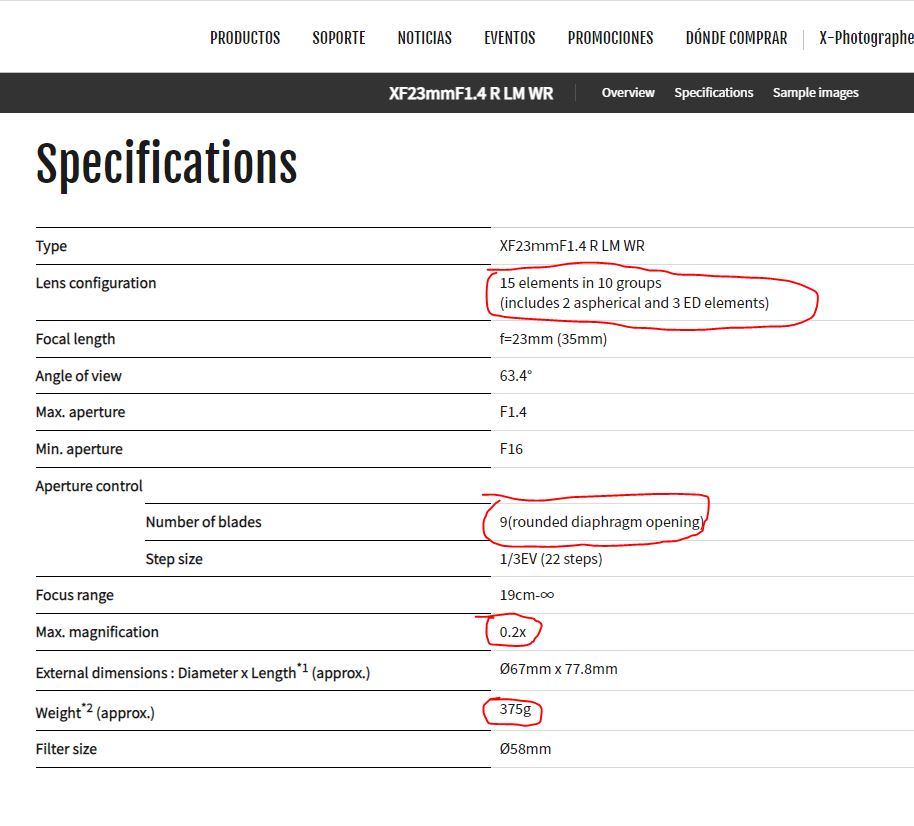The width and height of the screenshot is (914, 826).
Task: Select the Specifications tab in the dark bar
Action: click(713, 93)
